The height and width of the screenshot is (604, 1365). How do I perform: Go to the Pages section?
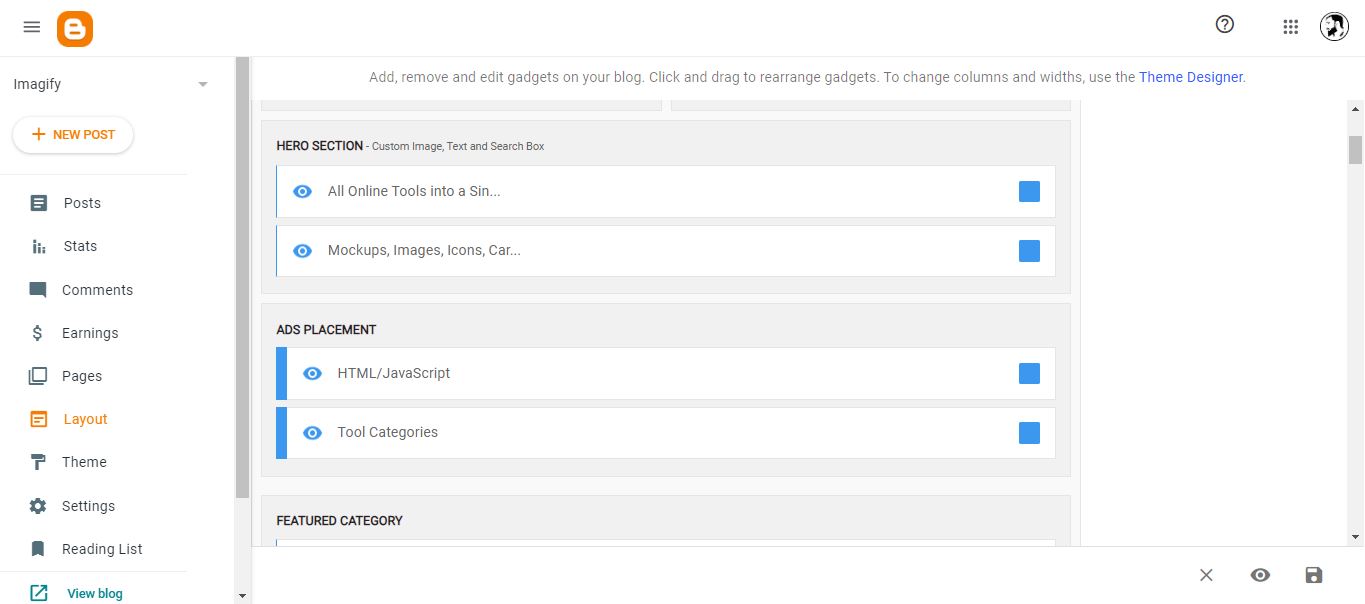[x=82, y=376]
